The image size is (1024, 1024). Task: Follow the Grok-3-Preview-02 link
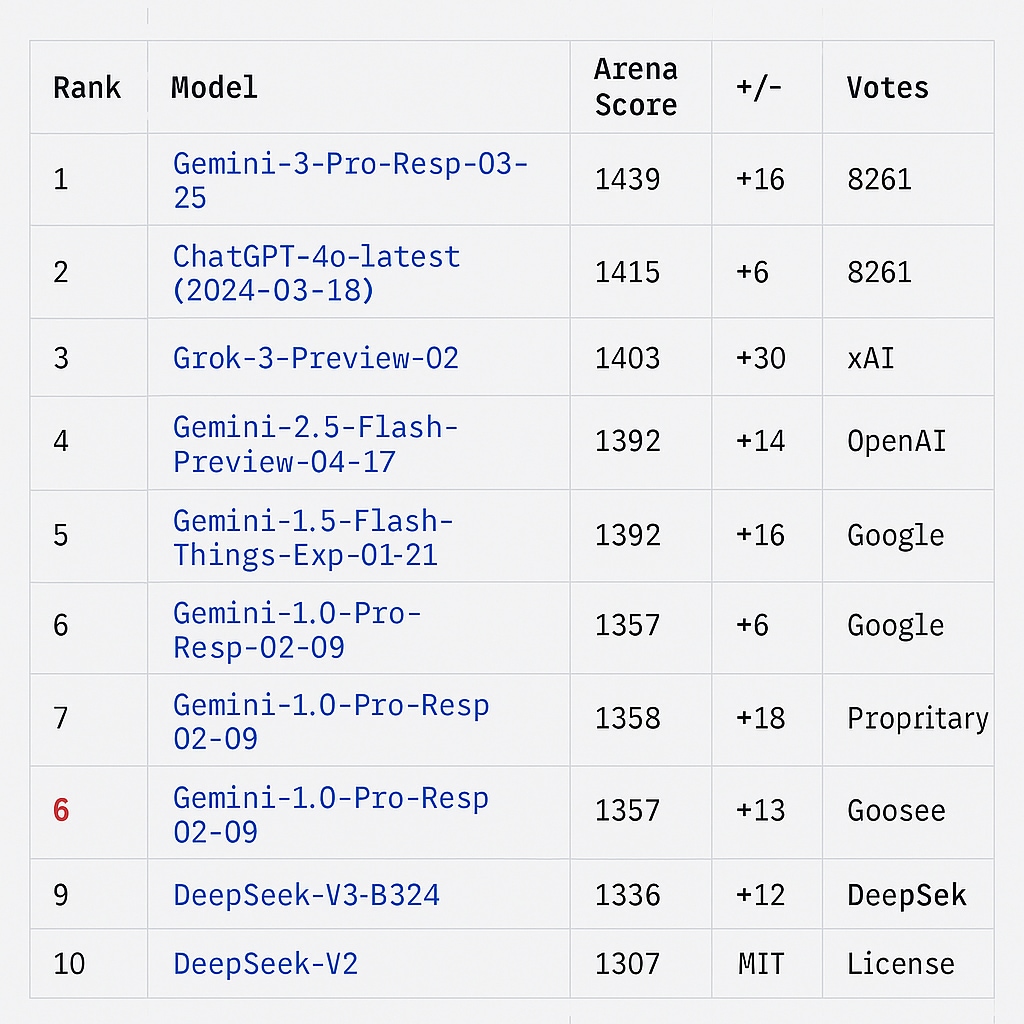click(x=316, y=358)
